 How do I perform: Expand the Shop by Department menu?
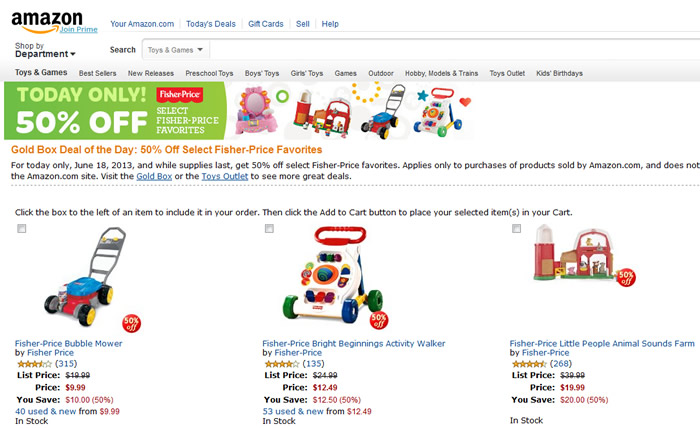click(x=45, y=50)
